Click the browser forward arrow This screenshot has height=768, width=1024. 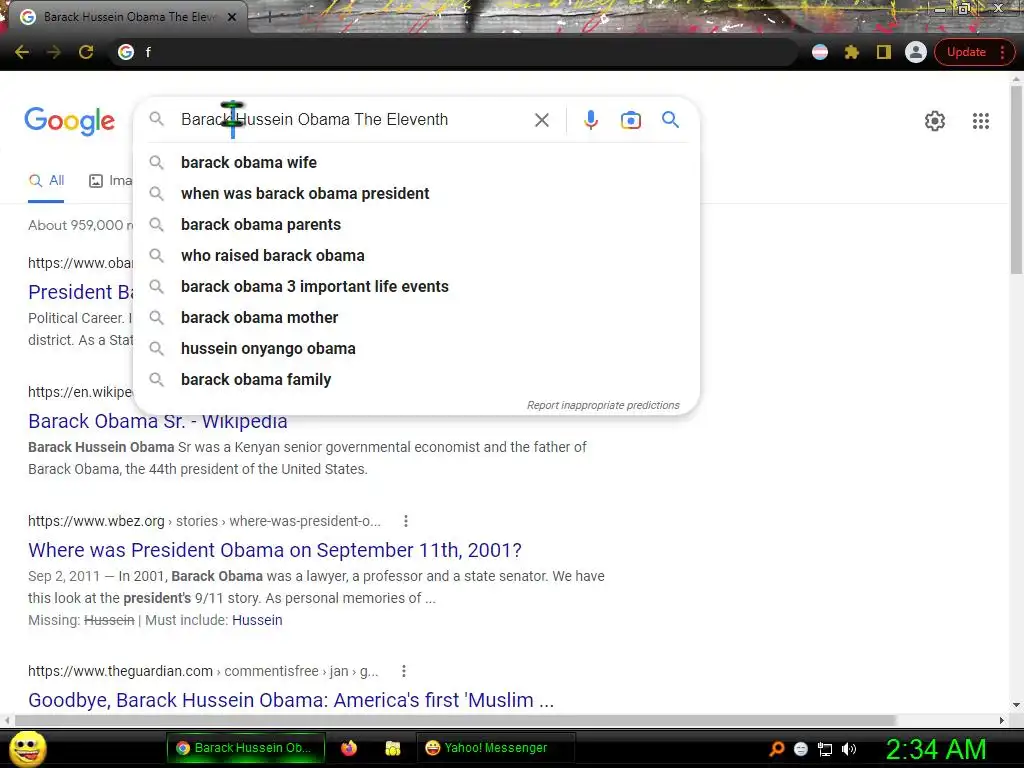click(x=54, y=52)
